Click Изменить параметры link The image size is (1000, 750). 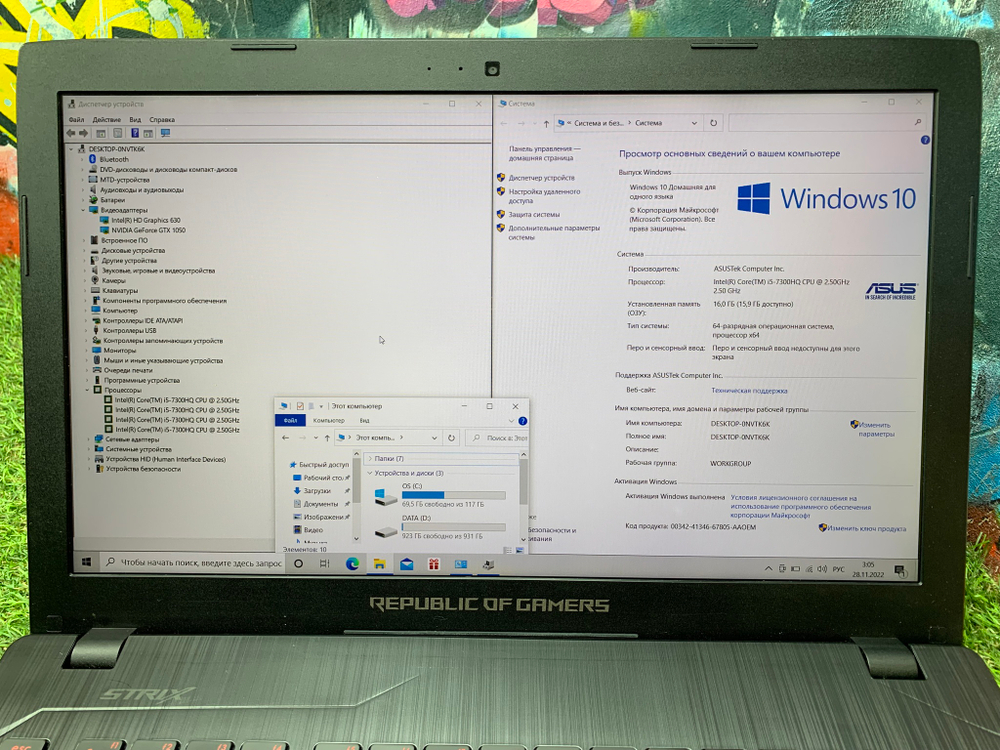[875, 429]
